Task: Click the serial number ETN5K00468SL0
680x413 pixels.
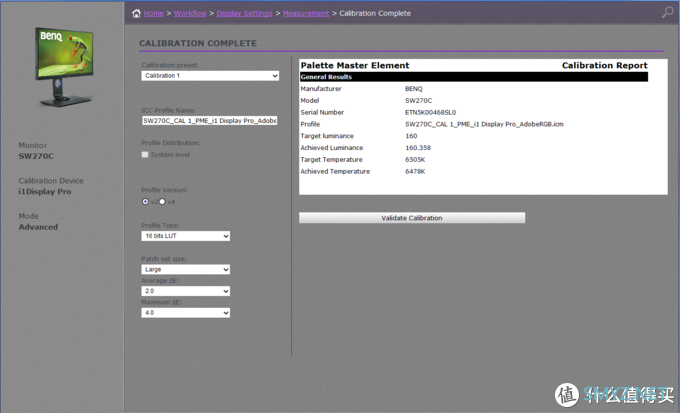Action: (430, 112)
